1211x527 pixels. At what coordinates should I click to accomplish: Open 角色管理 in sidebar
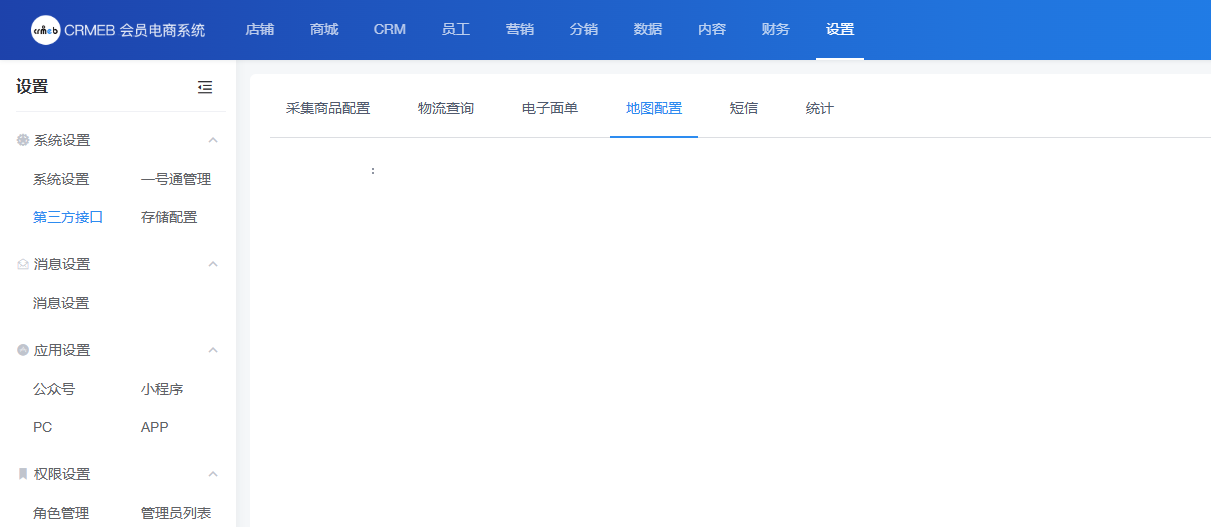click(61, 513)
